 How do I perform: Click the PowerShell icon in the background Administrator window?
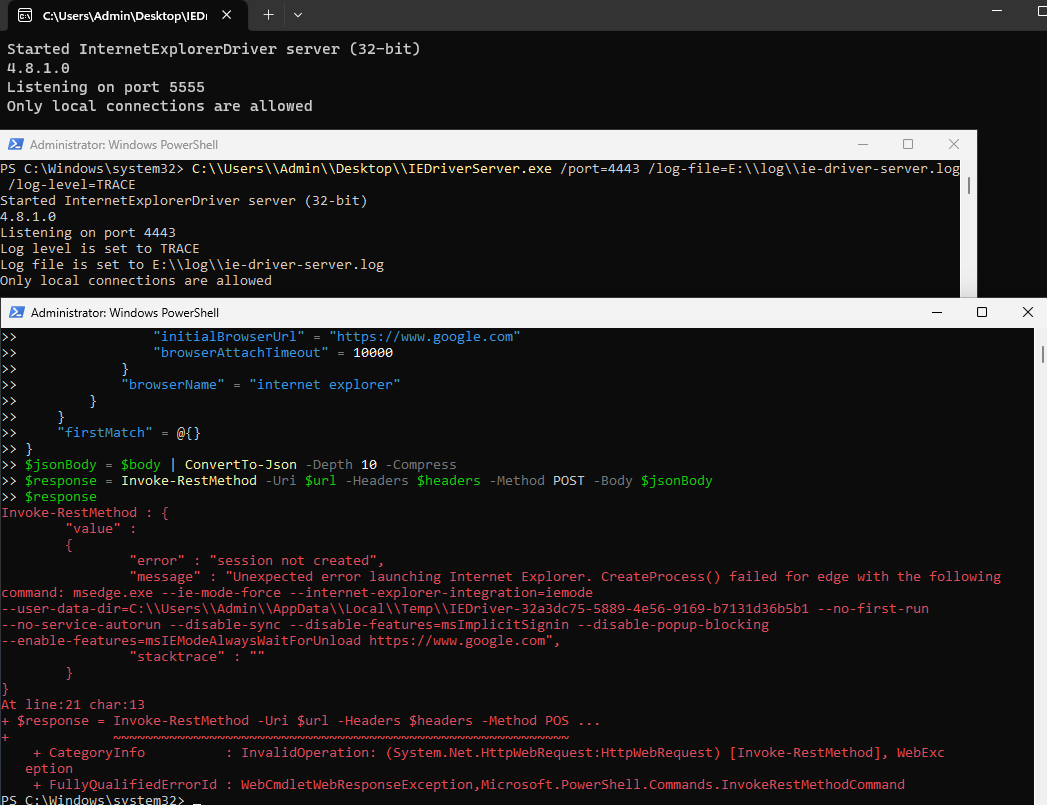tap(15, 144)
